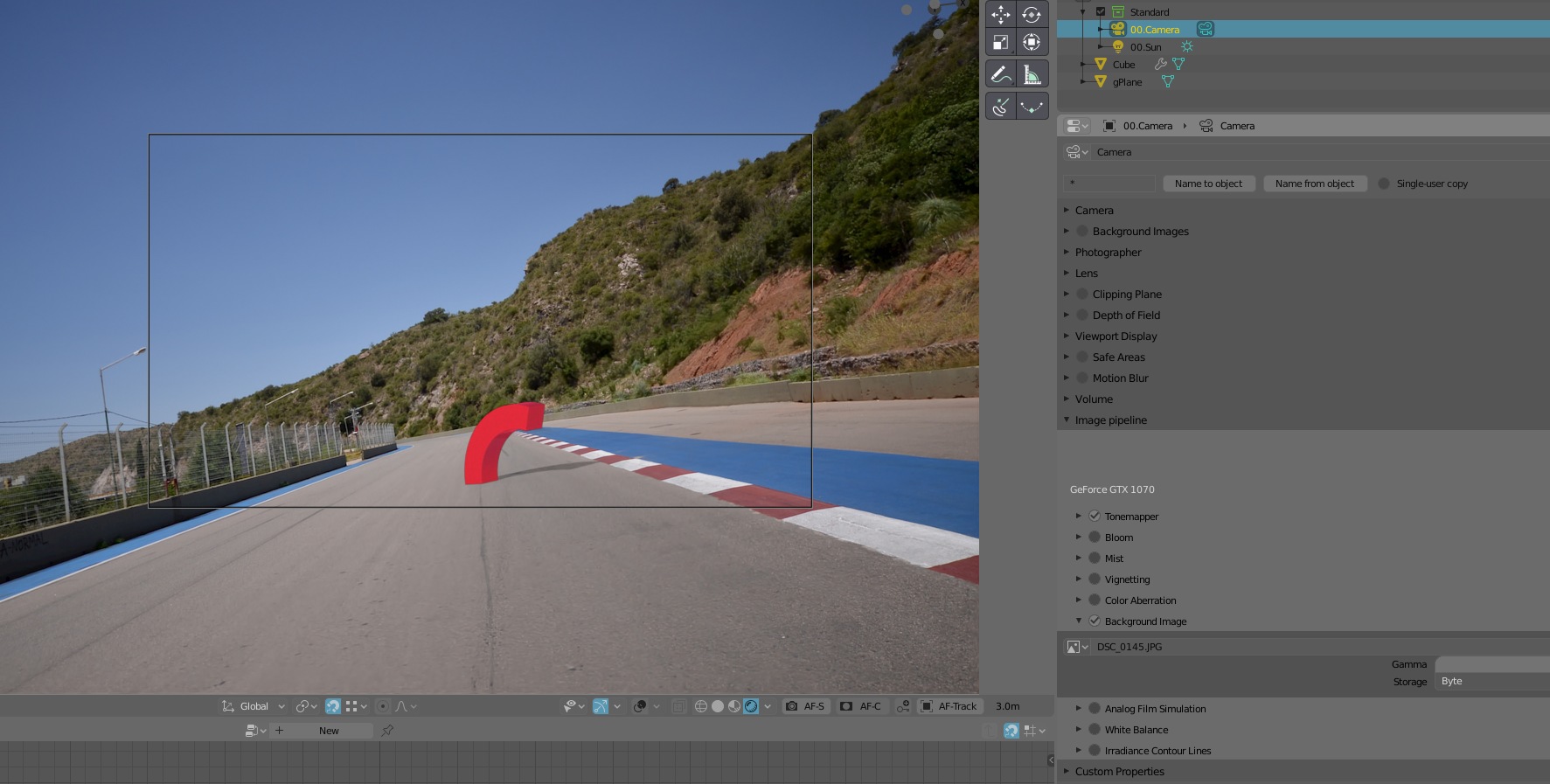The width and height of the screenshot is (1550, 784).
Task: Select the Move tool
Action: 1001,15
